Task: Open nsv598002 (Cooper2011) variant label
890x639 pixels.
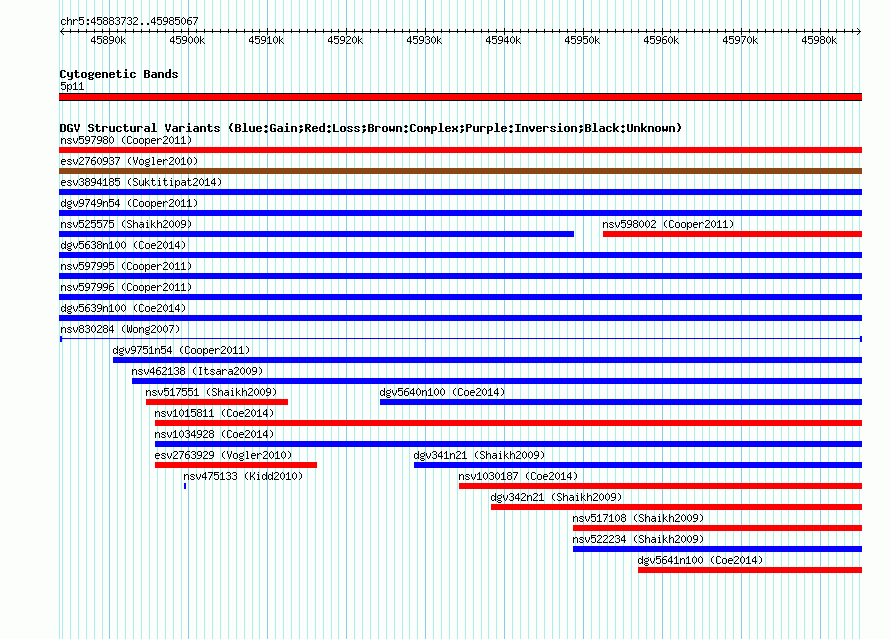Action: click(x=668, y=224)
